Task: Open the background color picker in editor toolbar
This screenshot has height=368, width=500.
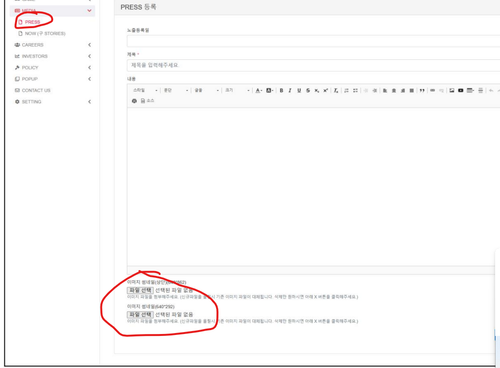Action: (x=269, y=90)
